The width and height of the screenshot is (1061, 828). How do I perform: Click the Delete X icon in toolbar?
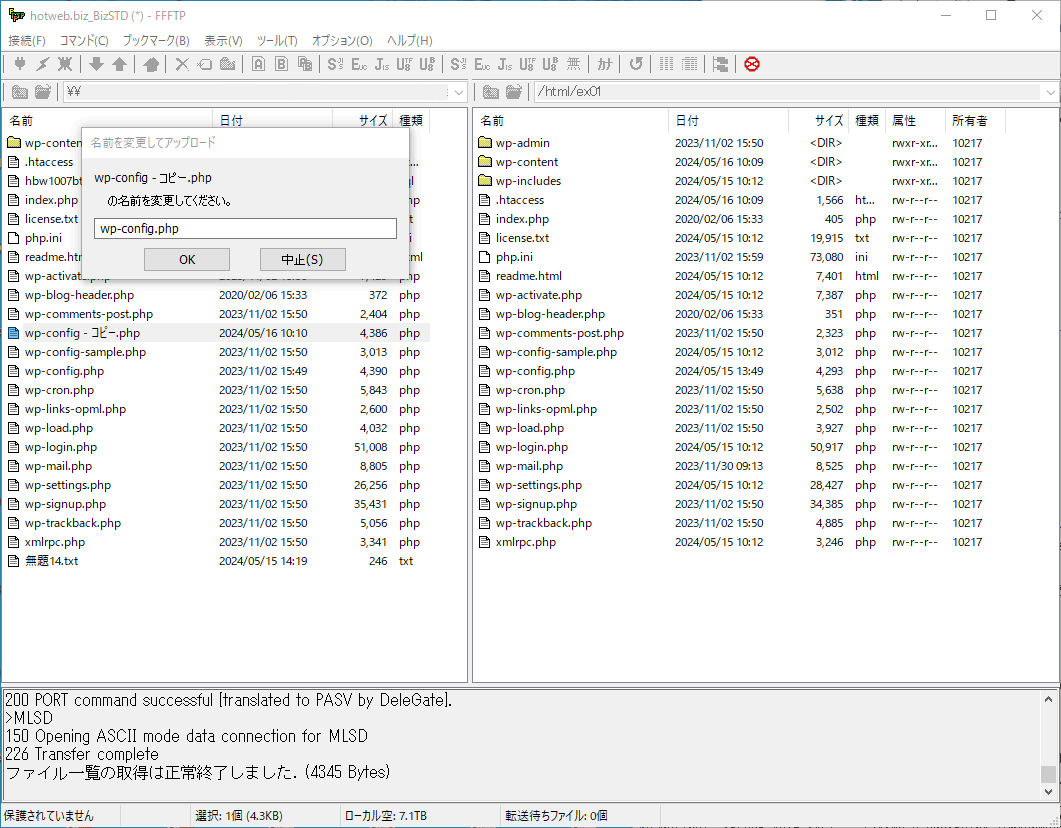[x=182, y=64]
